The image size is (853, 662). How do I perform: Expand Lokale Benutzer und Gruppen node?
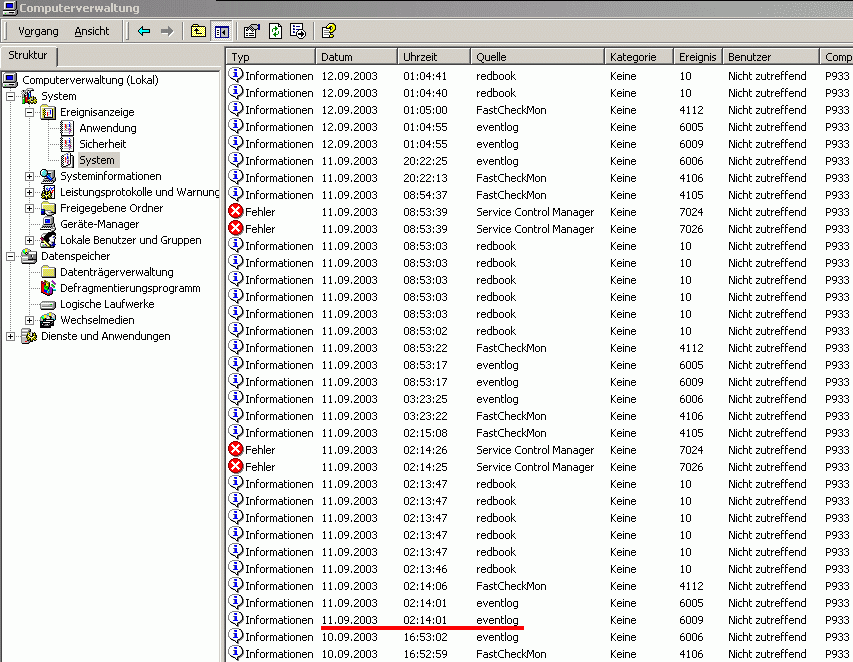(30, 240)
